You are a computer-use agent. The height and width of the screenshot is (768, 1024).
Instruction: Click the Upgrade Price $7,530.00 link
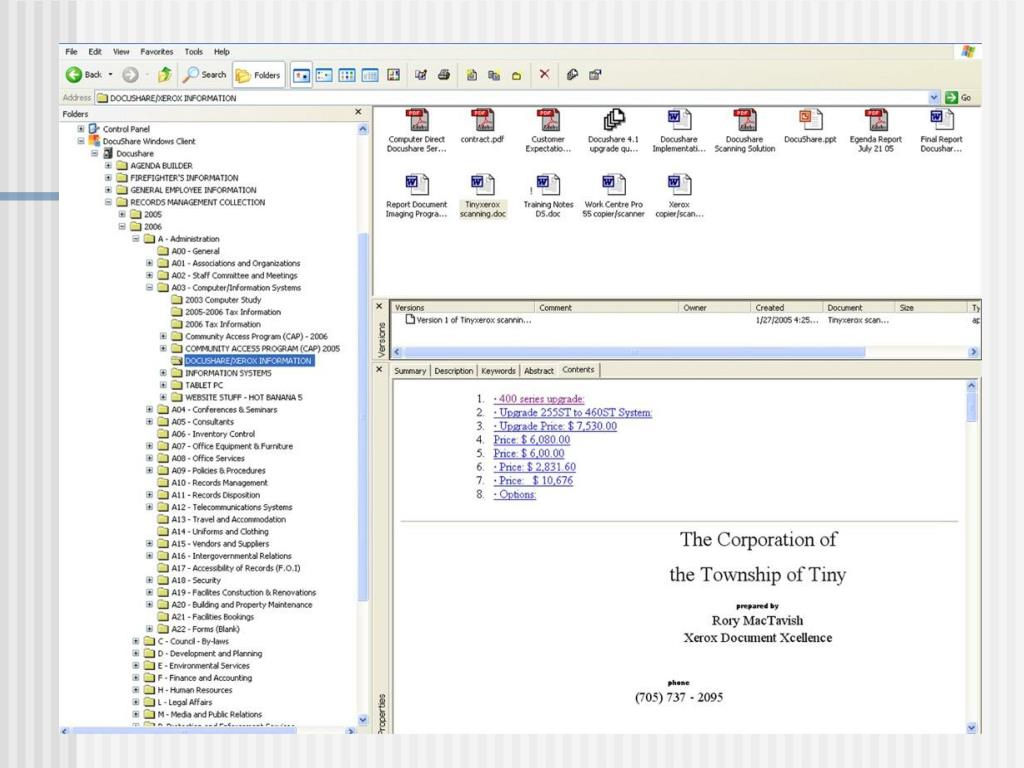click(x=555, y=426)
